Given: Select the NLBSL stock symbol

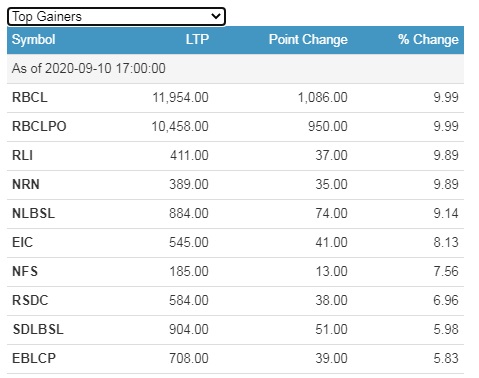Looking at the screenshot, I should [x=33, y=213].
